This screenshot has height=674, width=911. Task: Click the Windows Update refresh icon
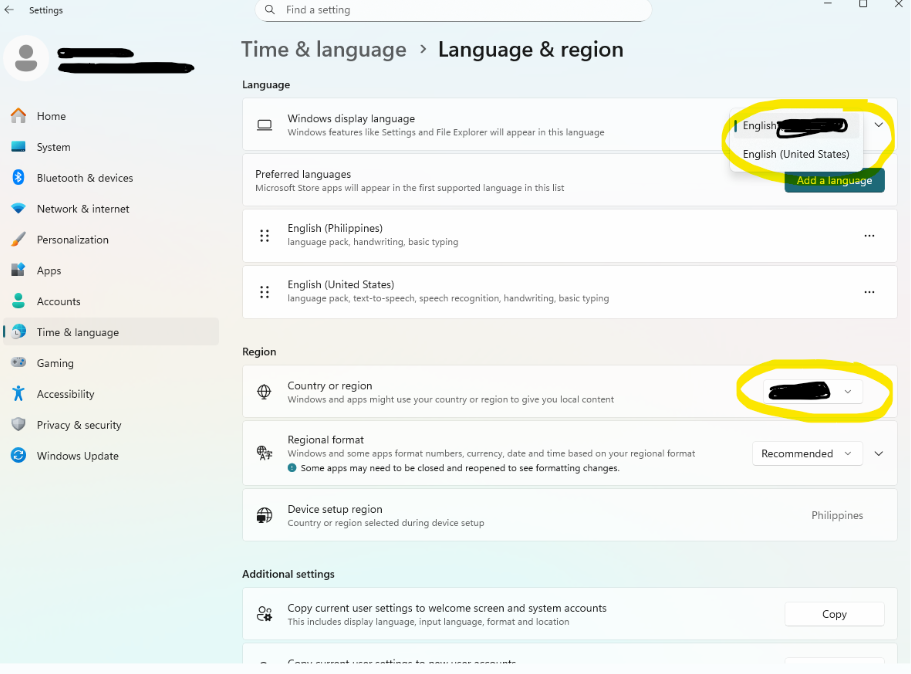coord(19,455)
